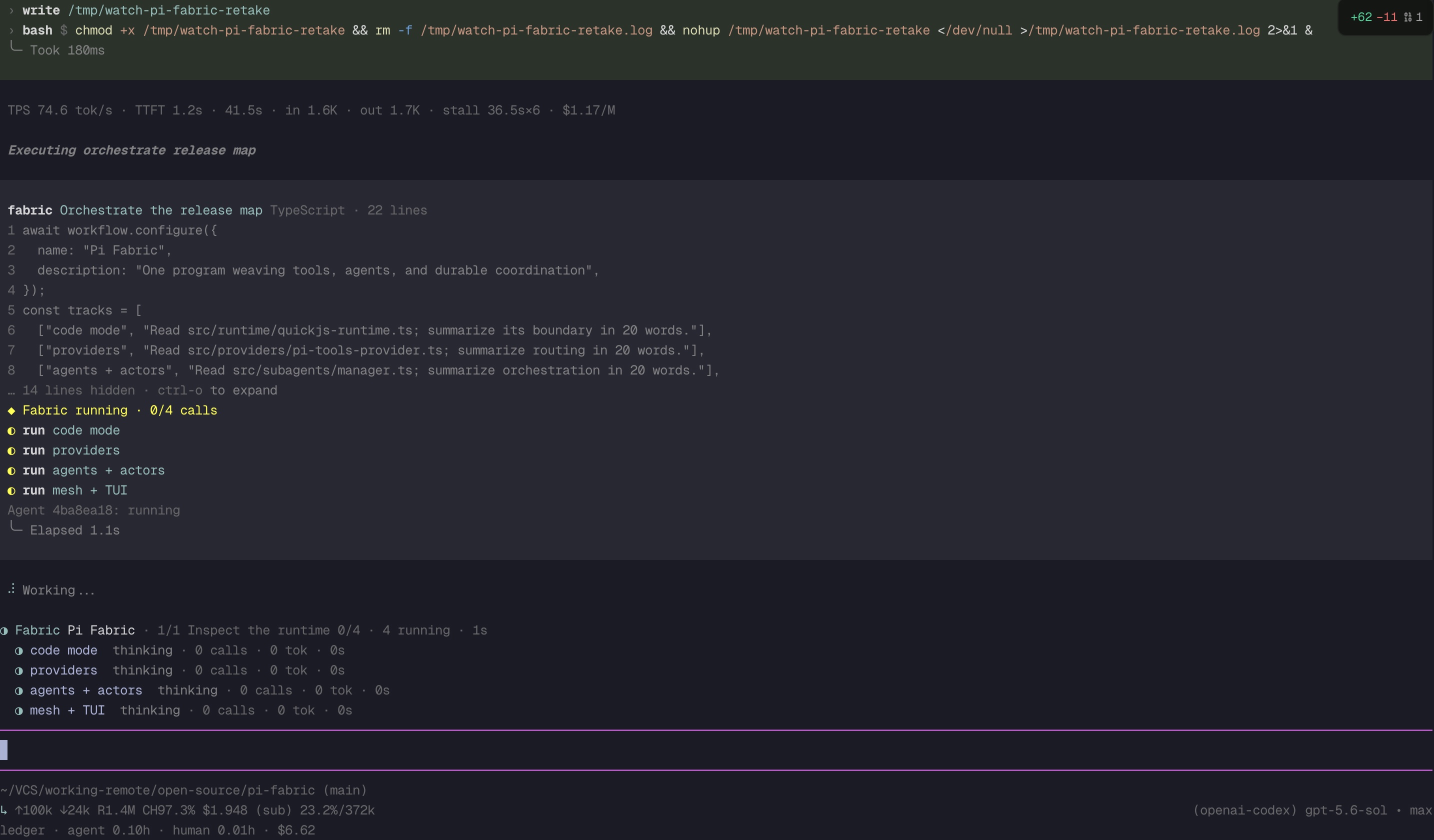Click the const tracks = [ code line
This screenshot has height=840, width=1434.
pyautogui.click(x=82, y=310)
